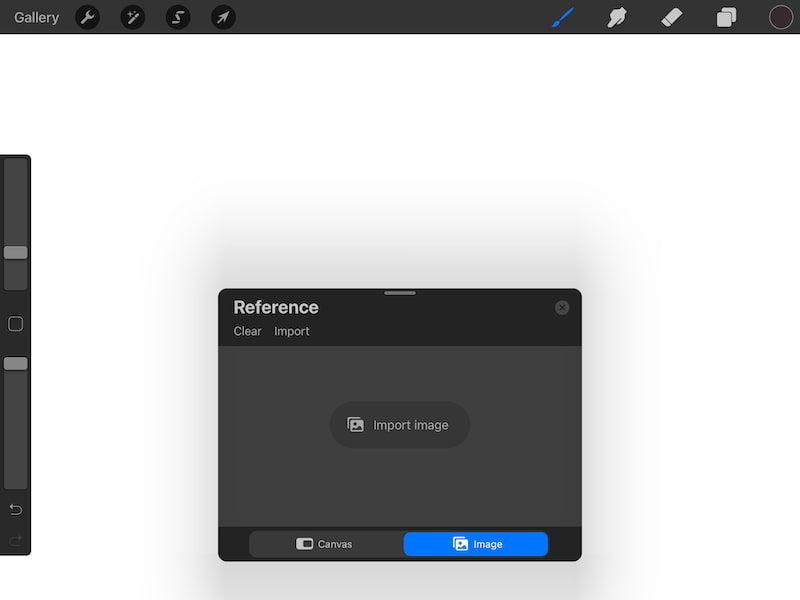Open the Actions menu wrench icon
800x600 pixels.
coord(87,17)
